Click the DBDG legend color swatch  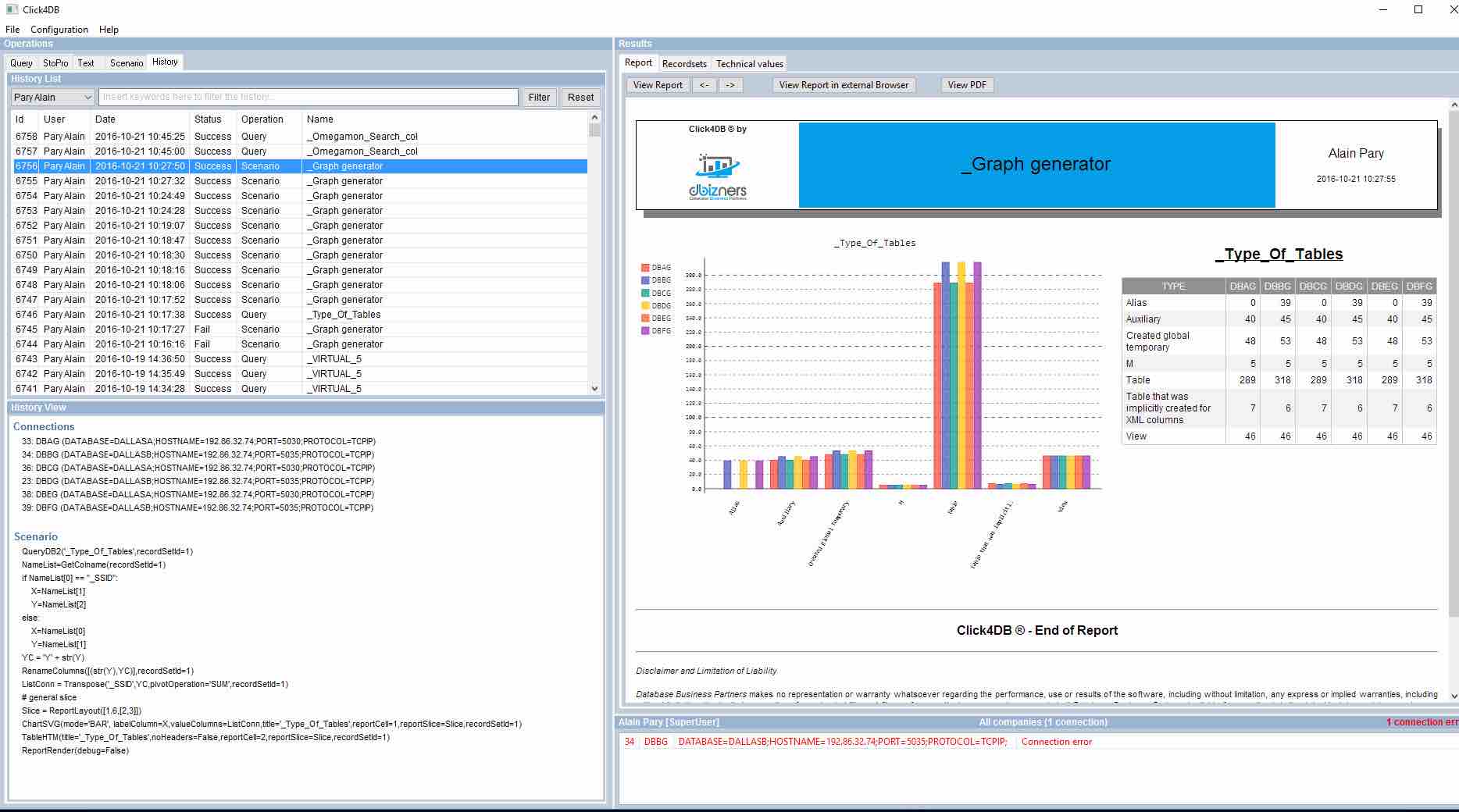tap(645, 306)
